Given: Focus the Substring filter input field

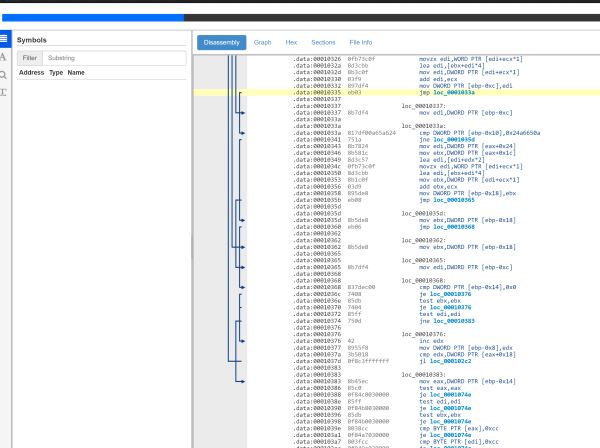Looking at the screenshot, I should tap(113, 58).
